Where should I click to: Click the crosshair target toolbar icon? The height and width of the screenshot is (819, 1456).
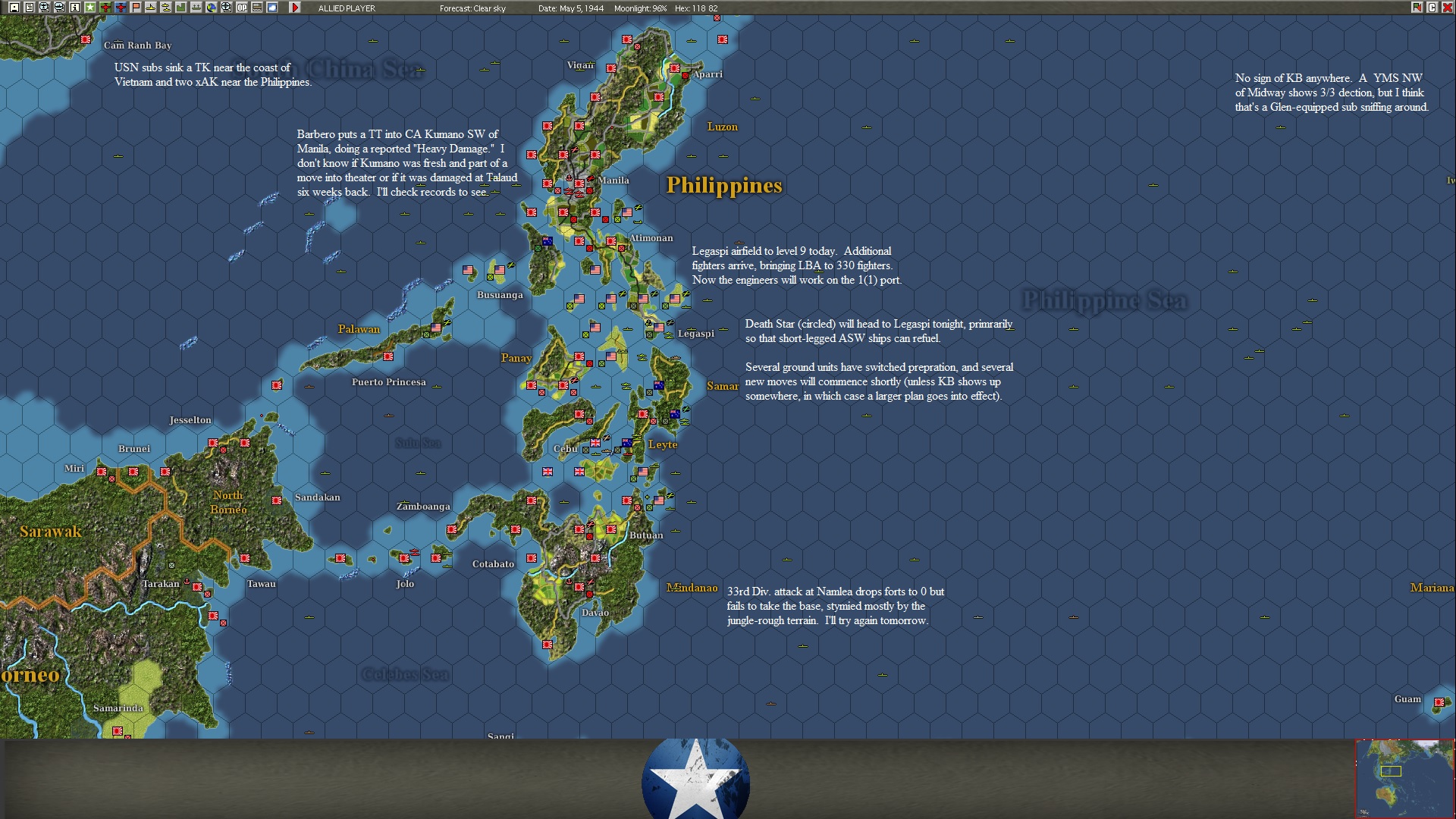(x=226, y=8)
